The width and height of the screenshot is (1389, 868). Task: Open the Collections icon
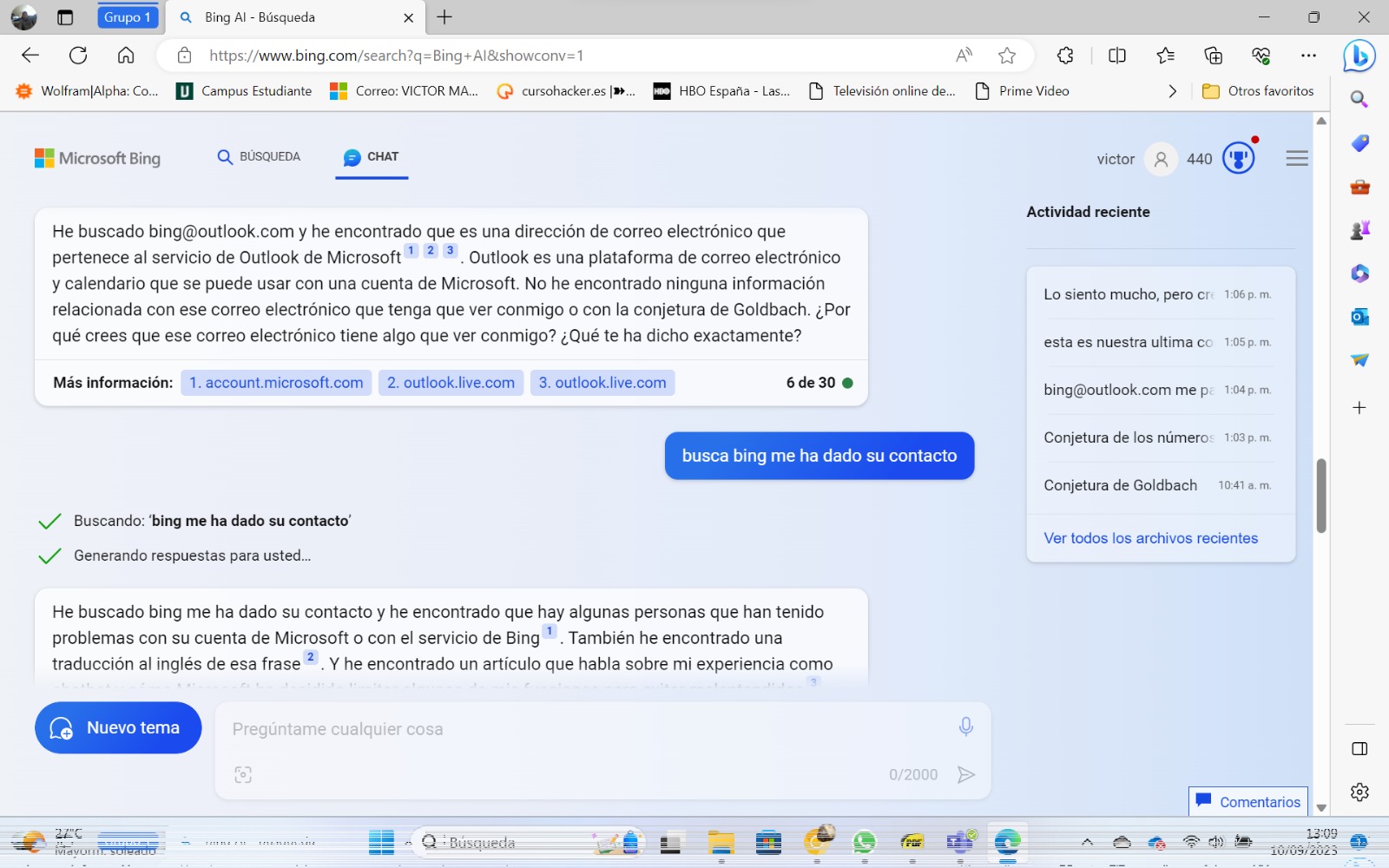click(1214, 56)
